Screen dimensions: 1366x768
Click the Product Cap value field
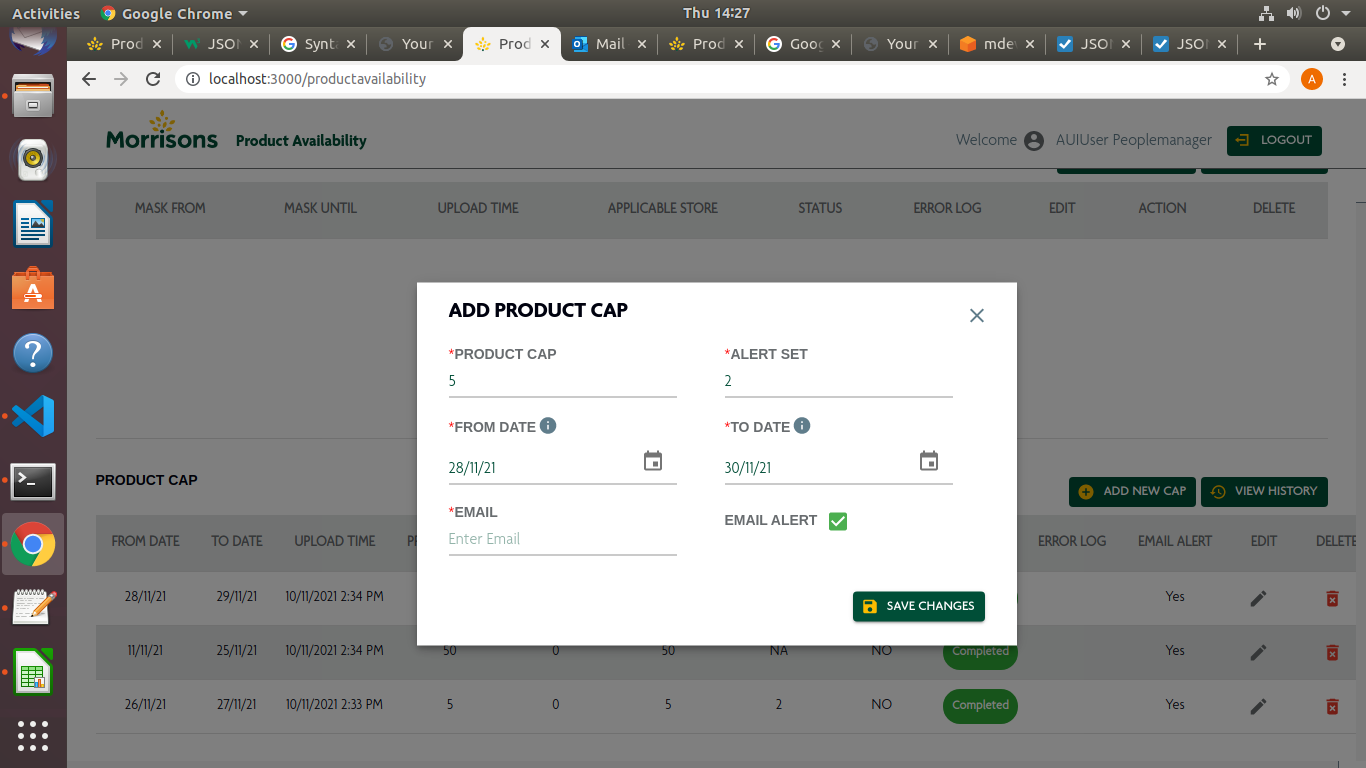pyautogui.click(x=563, y=381)
